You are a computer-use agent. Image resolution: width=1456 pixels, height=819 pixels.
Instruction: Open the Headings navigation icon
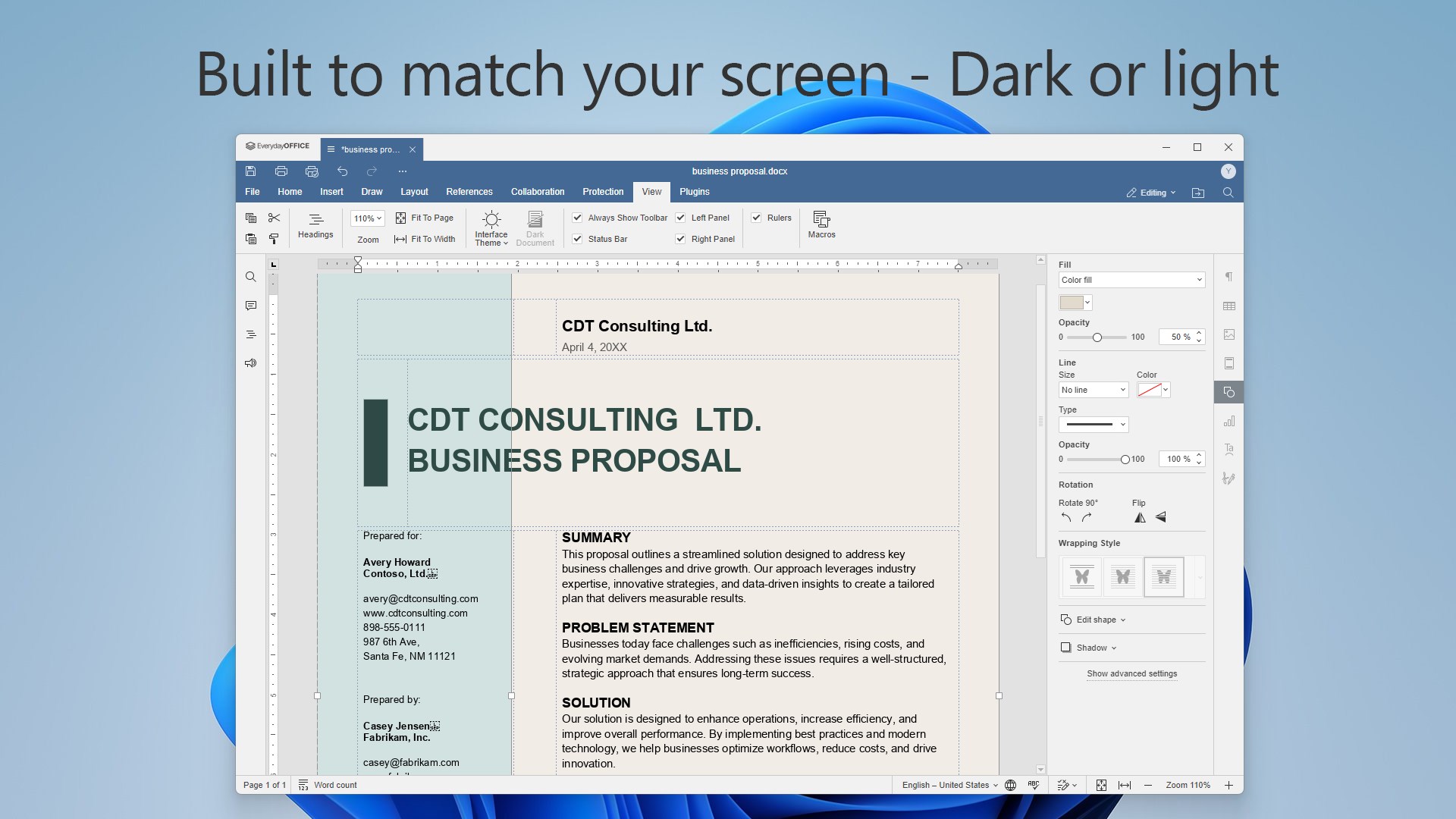(315, 226)
